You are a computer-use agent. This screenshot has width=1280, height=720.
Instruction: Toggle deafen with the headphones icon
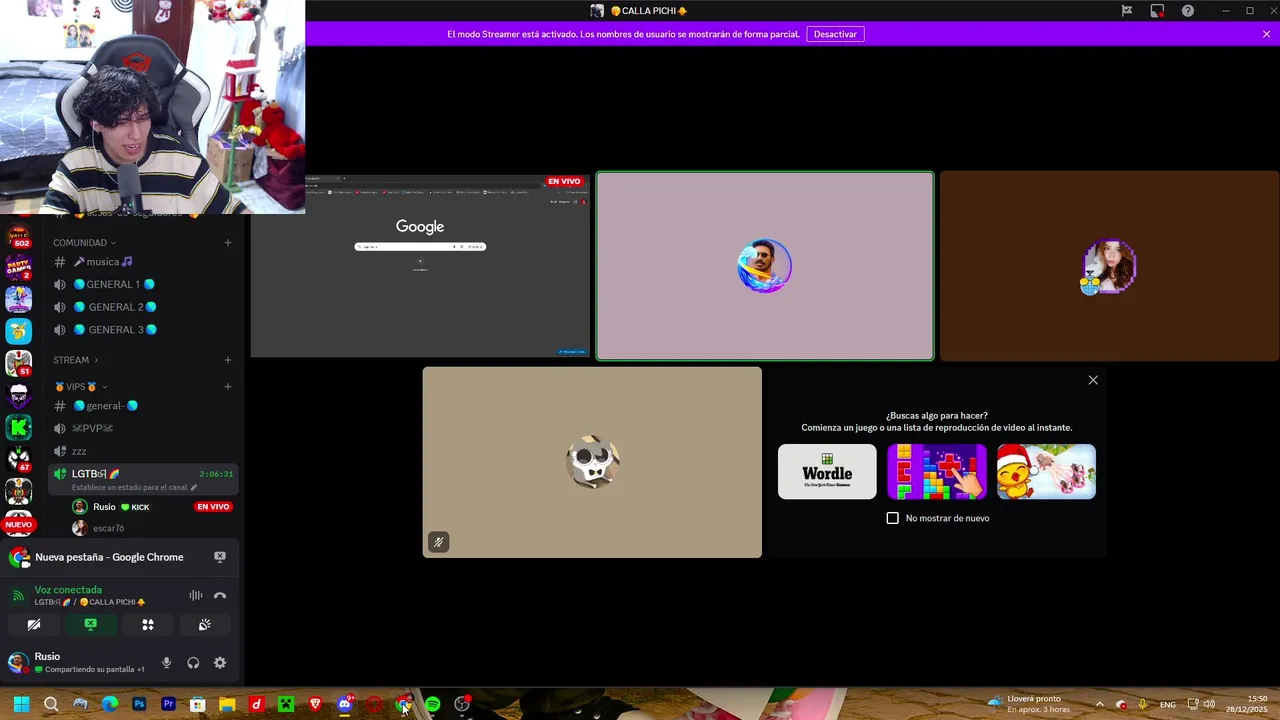coord(193,663)
